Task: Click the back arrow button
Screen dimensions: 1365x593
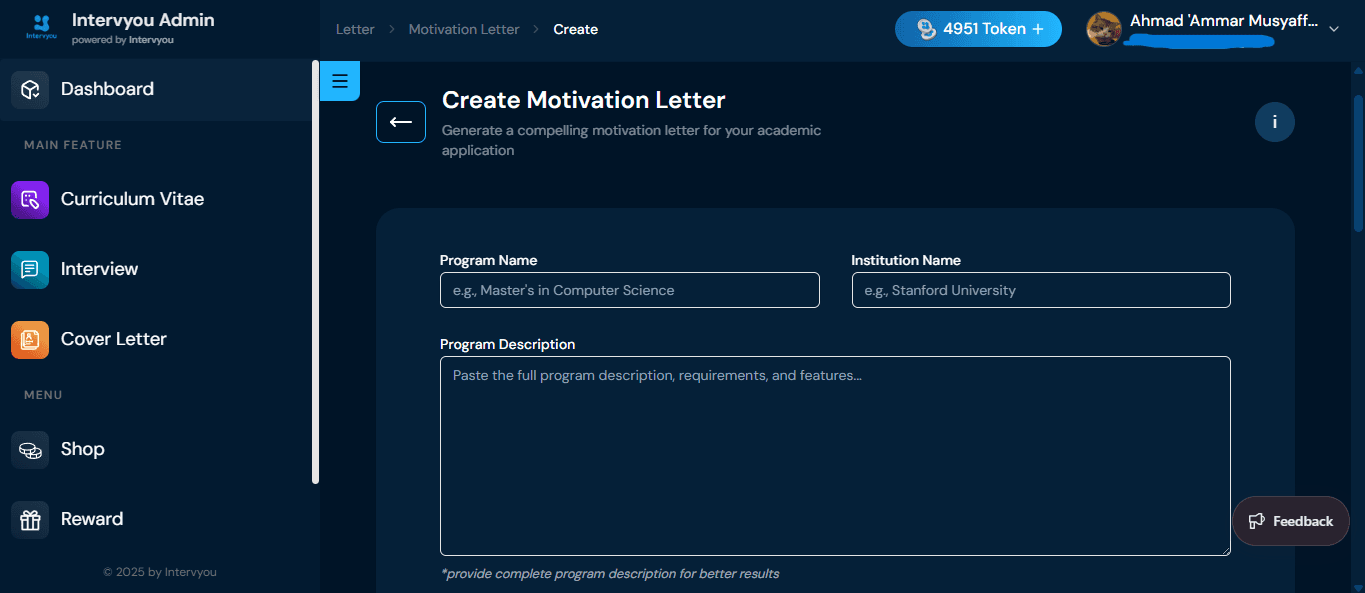Action: coord(401,122)
